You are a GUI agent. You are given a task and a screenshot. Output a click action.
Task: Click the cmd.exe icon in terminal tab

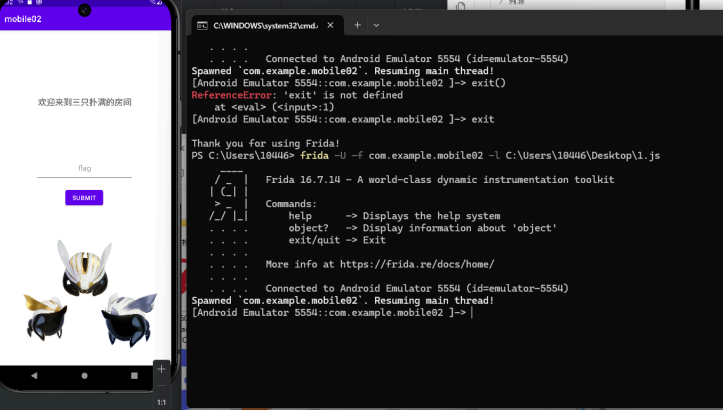[202, 24]
